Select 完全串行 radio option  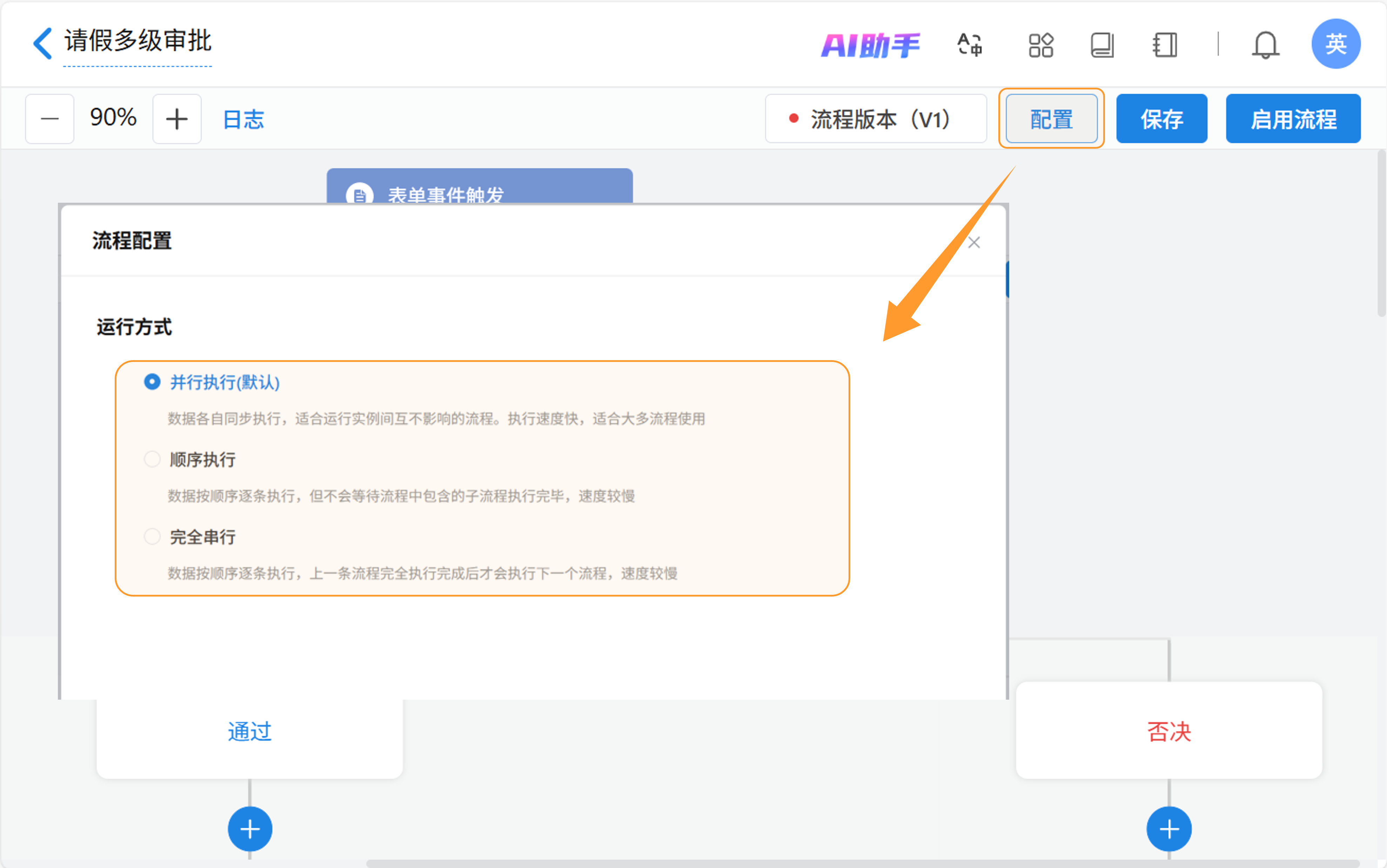(152, 537)
